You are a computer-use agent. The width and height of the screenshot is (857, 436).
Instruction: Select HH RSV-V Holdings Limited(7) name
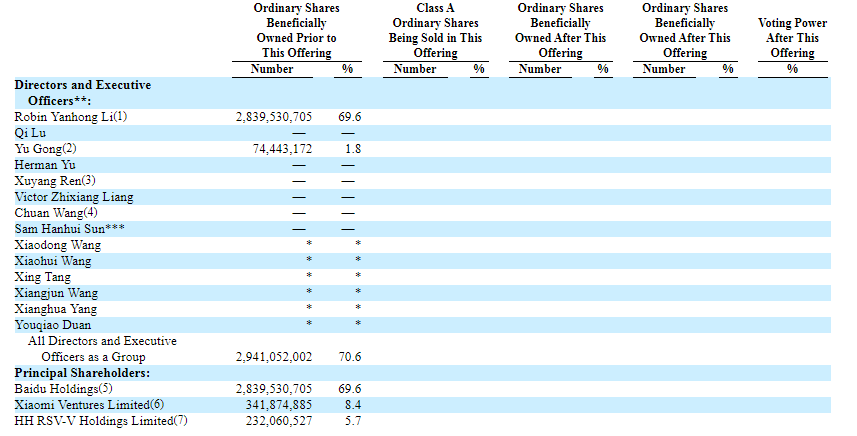click(101, 421)
